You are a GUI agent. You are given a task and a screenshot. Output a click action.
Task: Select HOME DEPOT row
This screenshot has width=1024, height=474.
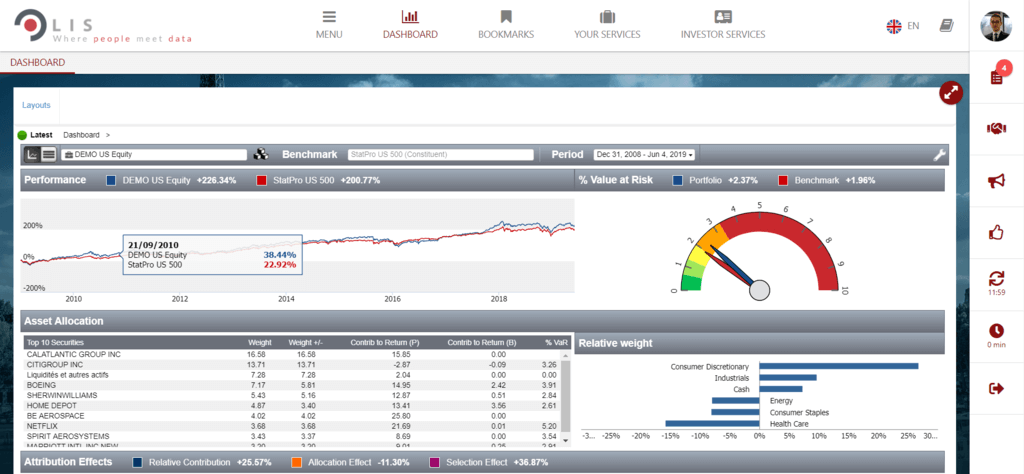point(292,405)
